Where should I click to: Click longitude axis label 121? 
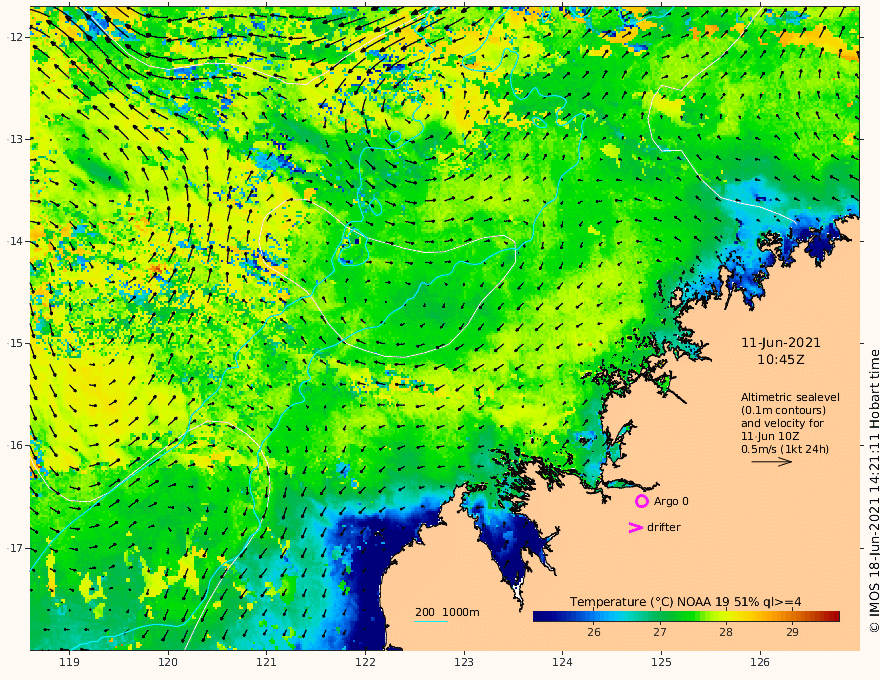pyautogui.click(x=267, y=662)
